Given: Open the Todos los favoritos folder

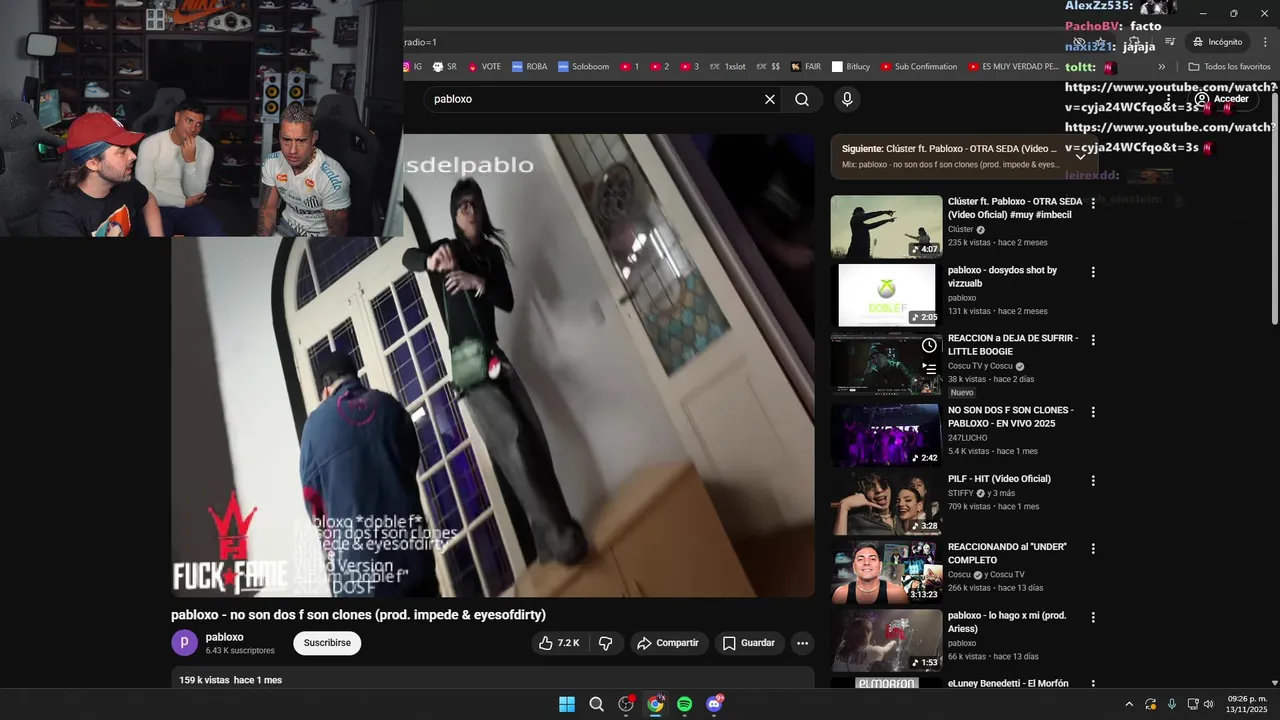Looking at the screenshot, I should pos(1229,67).
